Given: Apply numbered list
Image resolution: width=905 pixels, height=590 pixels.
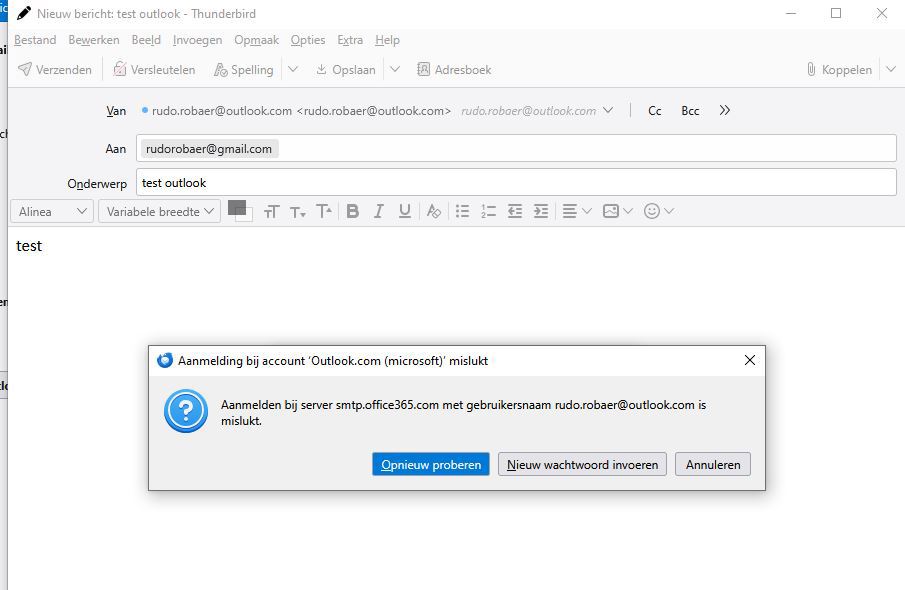Looking at the screenshot, I should pyautogui.click(x=488, y=212).
